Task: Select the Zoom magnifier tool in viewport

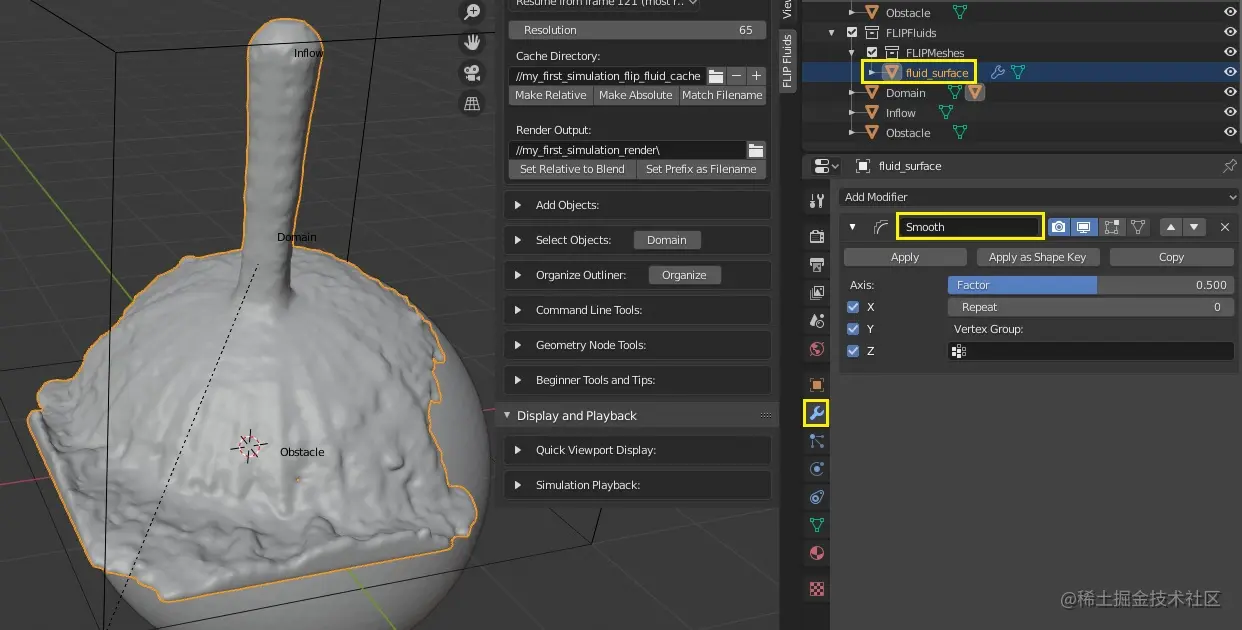Action: pos(471,13)
